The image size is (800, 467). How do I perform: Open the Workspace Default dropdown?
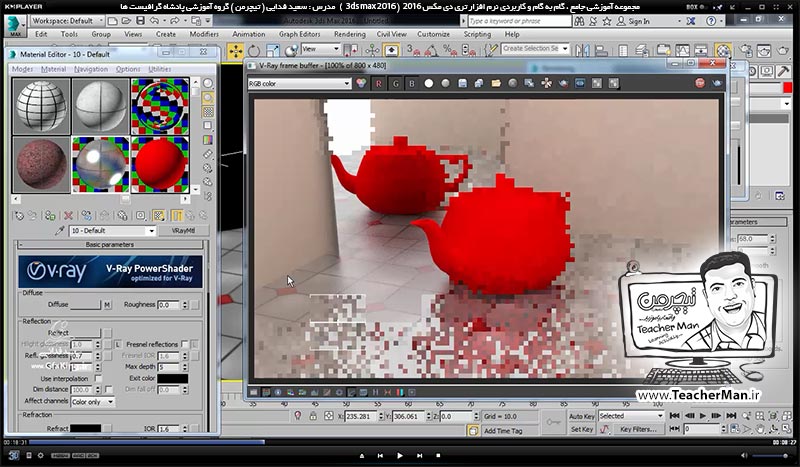[x=67, y=21]
